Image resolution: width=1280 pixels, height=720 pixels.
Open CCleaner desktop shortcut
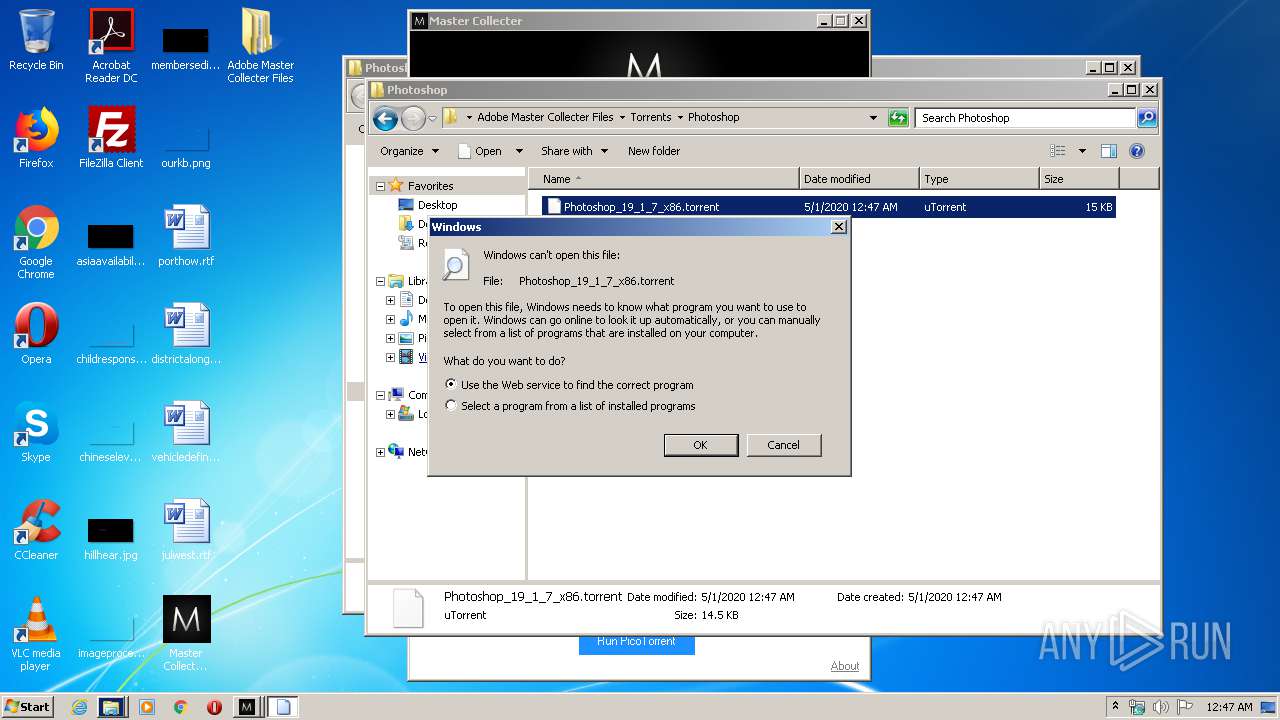point(36,530)
